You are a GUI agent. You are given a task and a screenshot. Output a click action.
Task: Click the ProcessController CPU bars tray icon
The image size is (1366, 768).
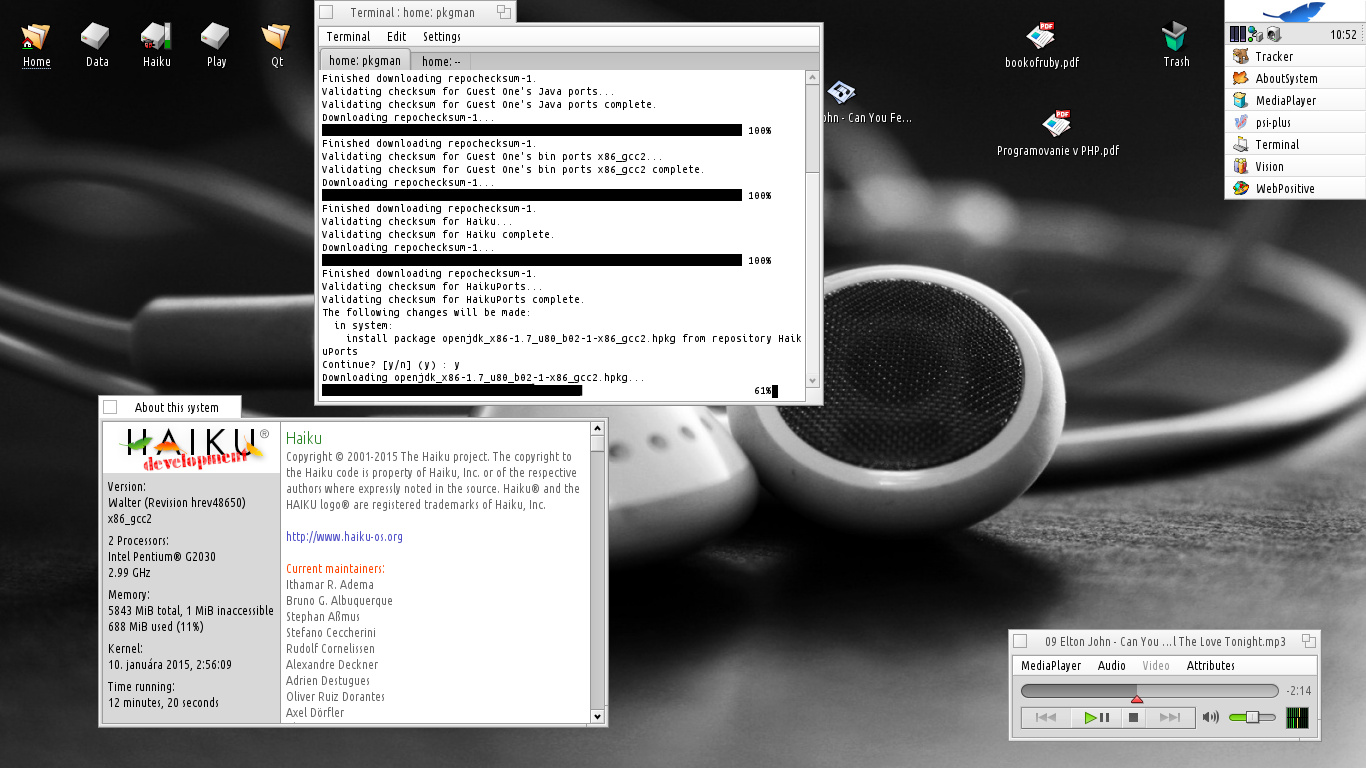coord(1236,34)
